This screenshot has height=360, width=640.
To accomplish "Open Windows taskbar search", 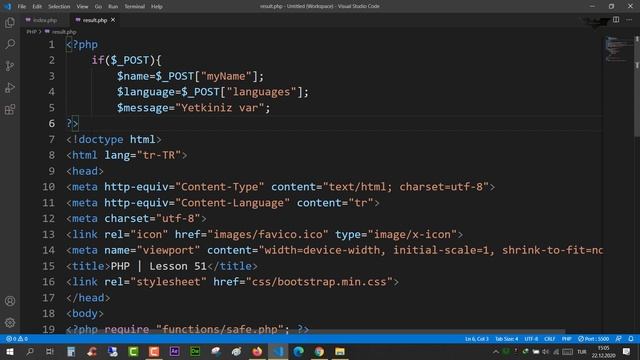I will tap(30, 351).
